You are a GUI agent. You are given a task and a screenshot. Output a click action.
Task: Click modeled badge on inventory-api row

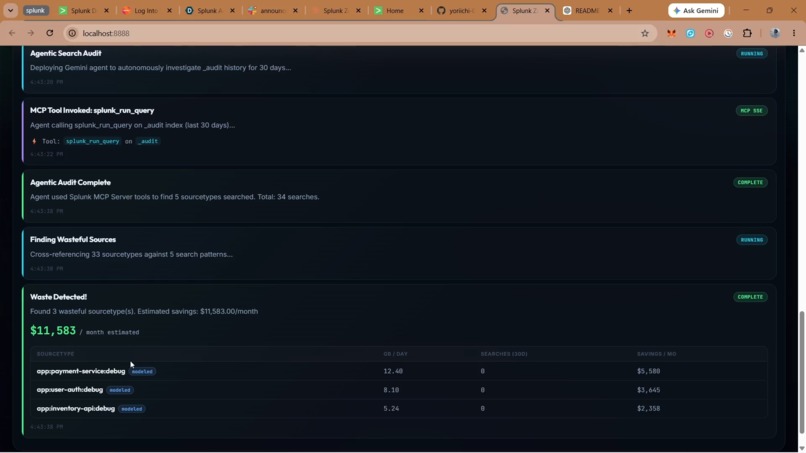pos(132,409)
